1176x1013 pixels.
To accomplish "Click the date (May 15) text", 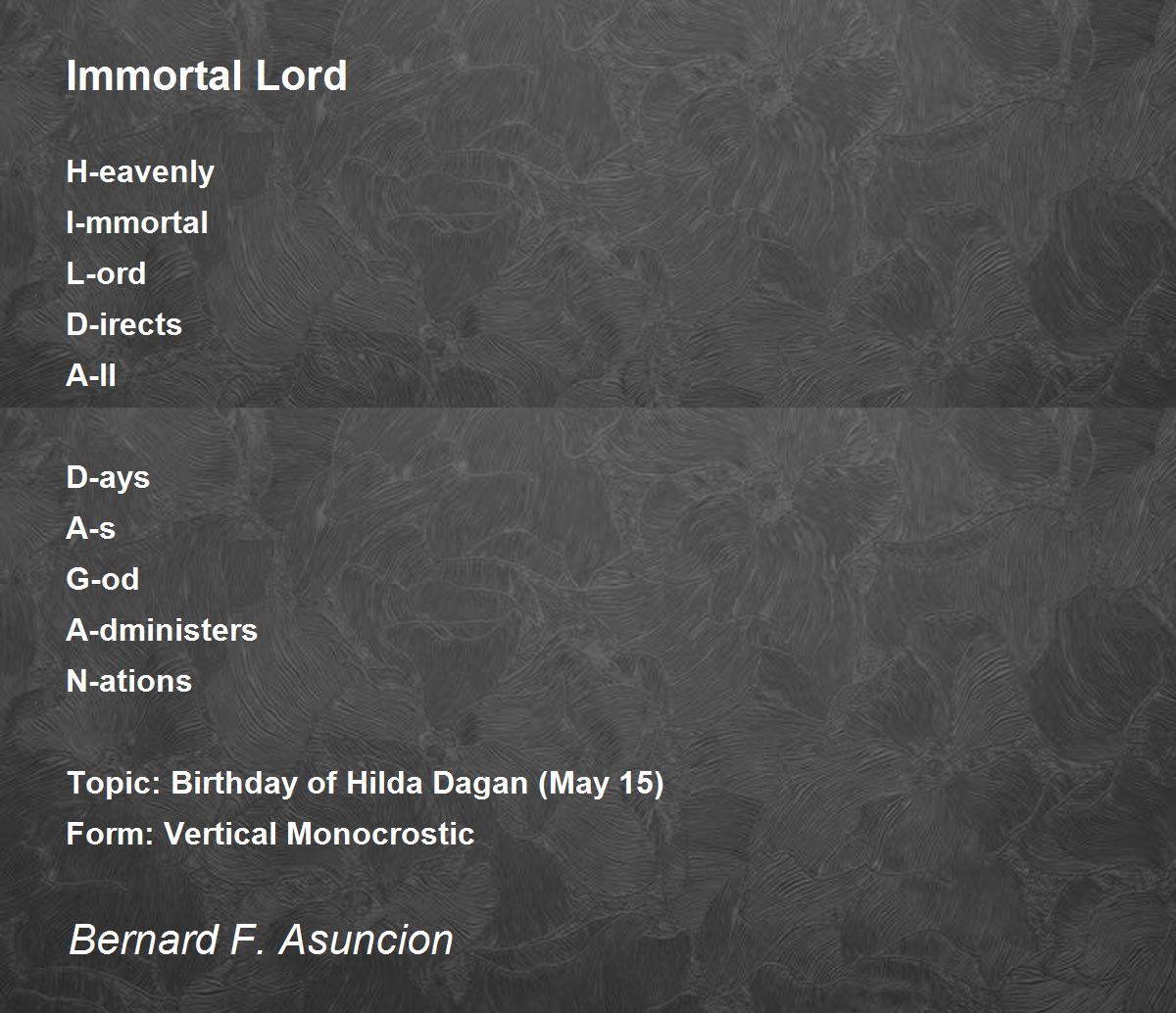I will click(601, 784).
